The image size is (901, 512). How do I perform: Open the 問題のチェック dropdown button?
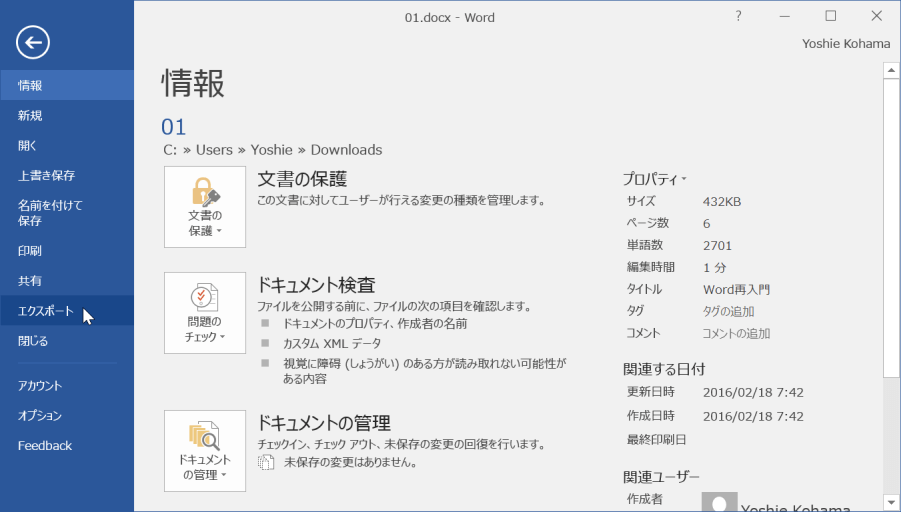click(x=205, y=313)
